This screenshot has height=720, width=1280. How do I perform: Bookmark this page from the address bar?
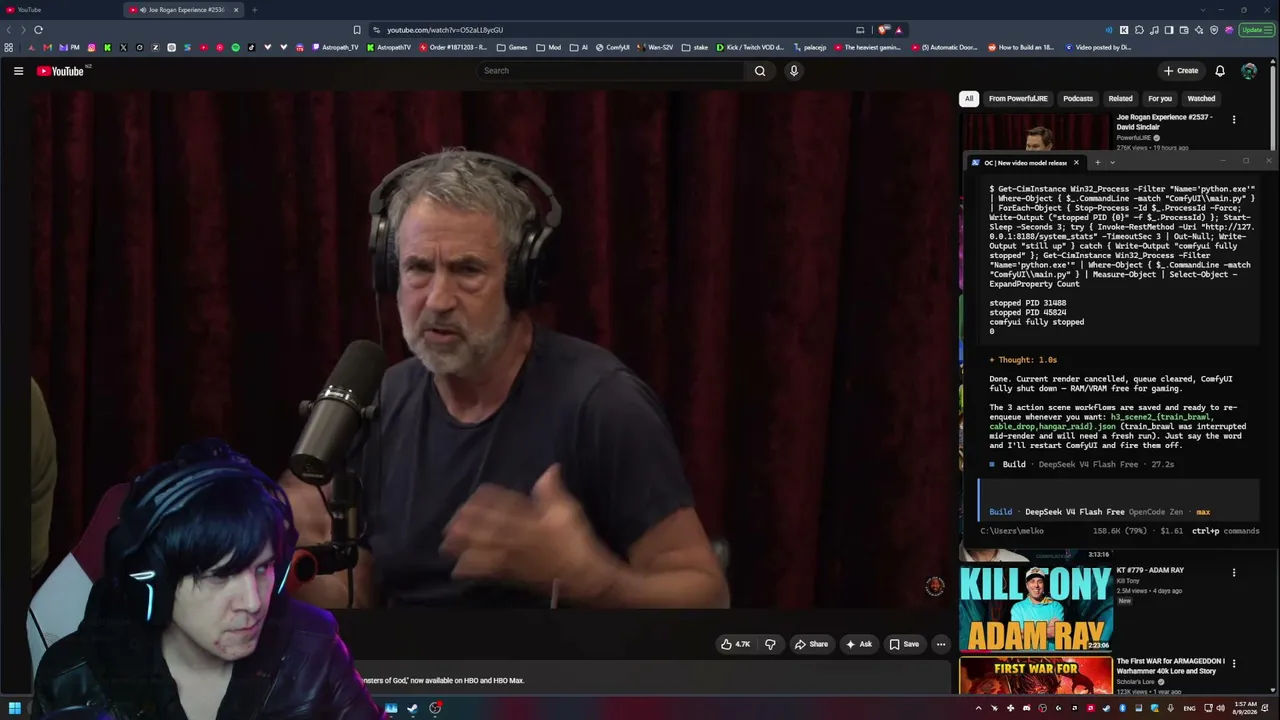357,30
